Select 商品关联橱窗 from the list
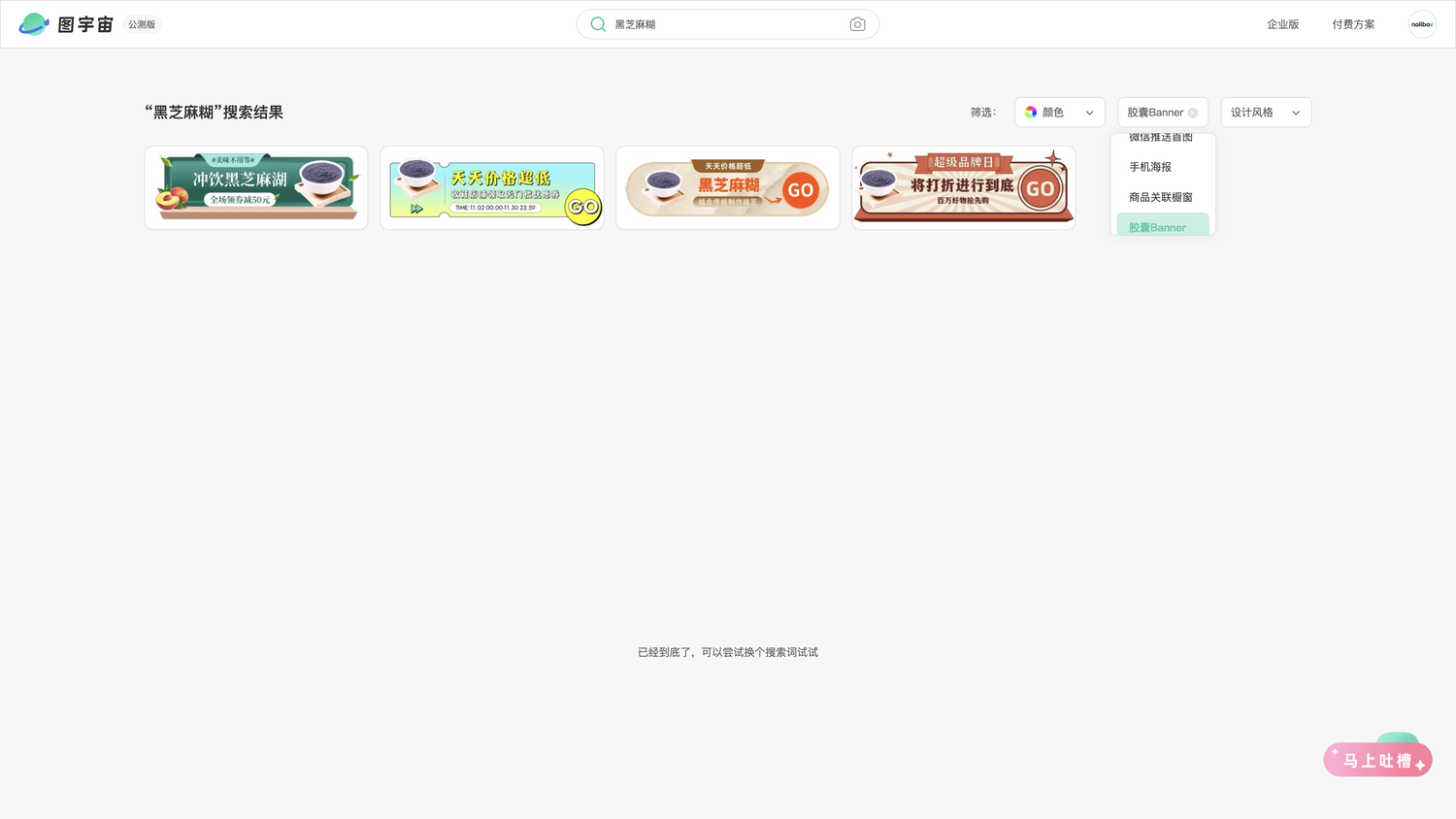 1163,197
